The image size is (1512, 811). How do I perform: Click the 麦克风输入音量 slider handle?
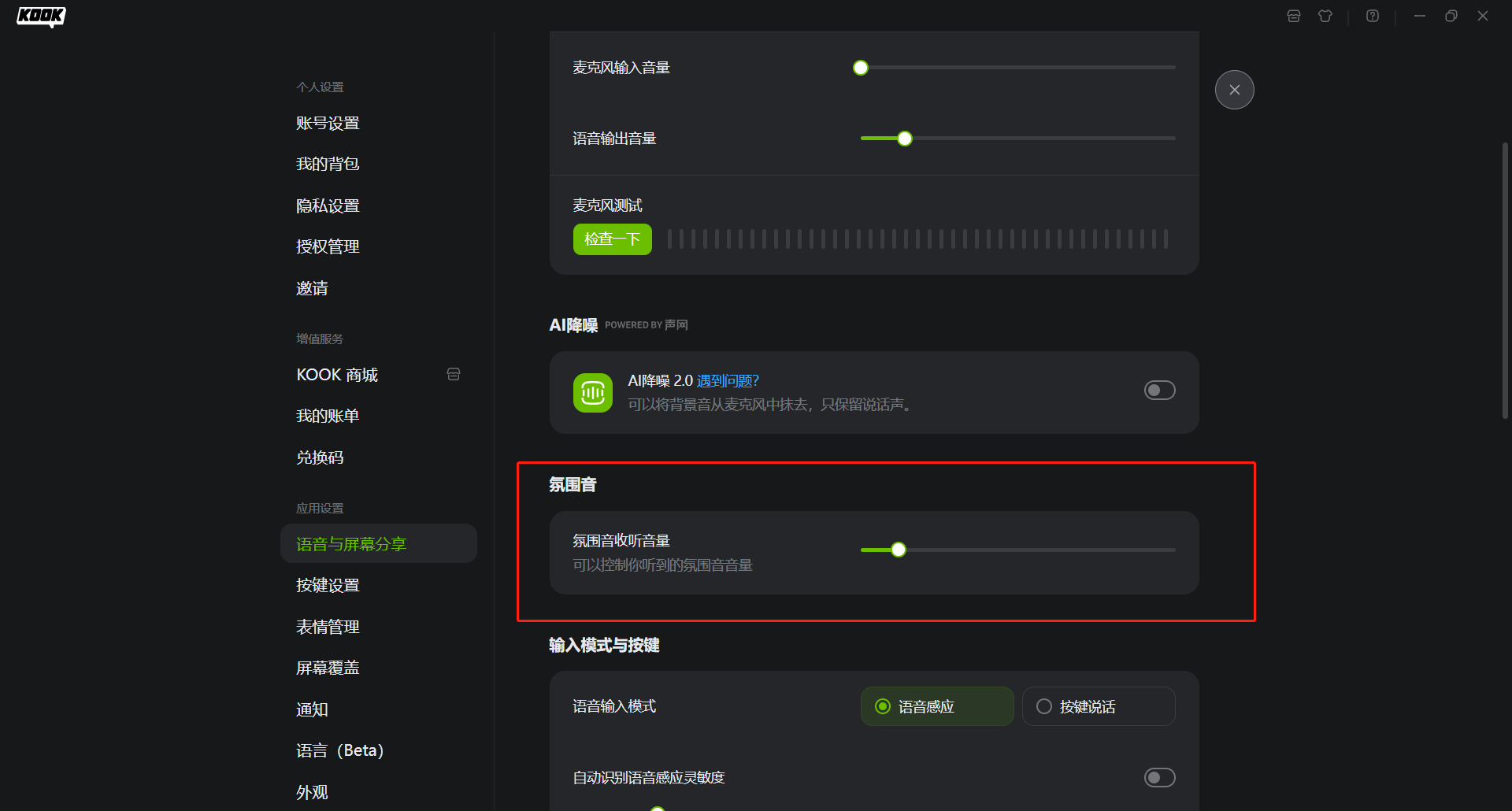point(861,68)
